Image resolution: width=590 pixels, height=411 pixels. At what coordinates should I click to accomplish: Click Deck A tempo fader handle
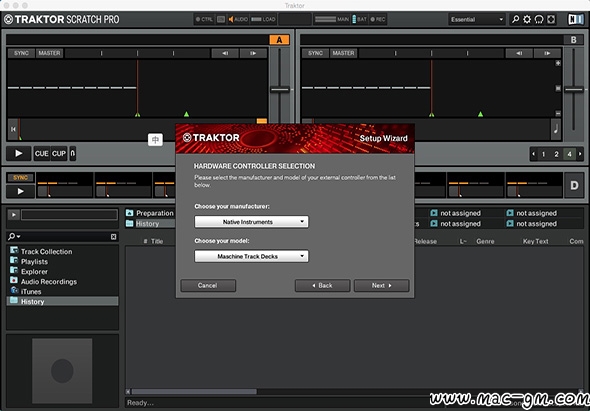280,90
